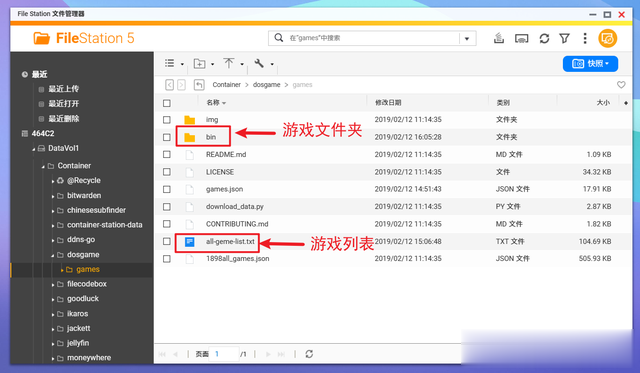This screenshot has height=373, width=640.
Task: Click the img folder icon
Action: click(x=189, y=120)
